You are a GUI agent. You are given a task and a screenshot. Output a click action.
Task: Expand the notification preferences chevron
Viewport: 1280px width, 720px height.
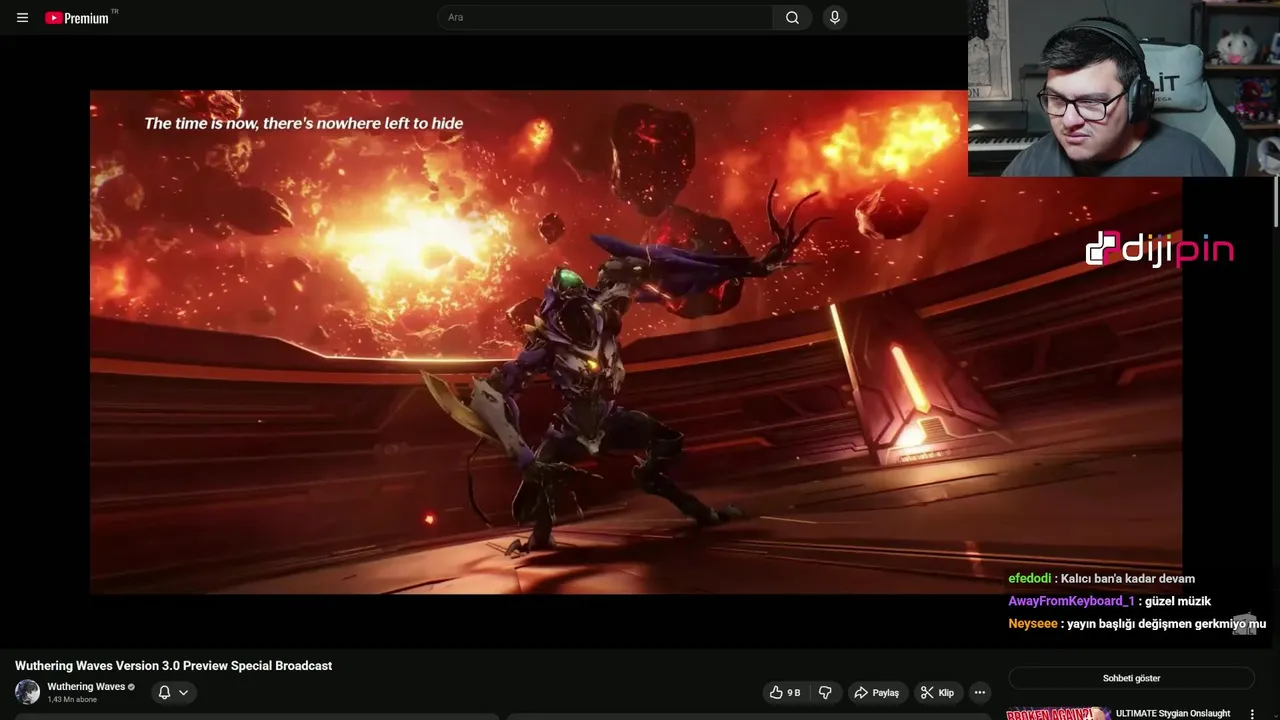183,692
